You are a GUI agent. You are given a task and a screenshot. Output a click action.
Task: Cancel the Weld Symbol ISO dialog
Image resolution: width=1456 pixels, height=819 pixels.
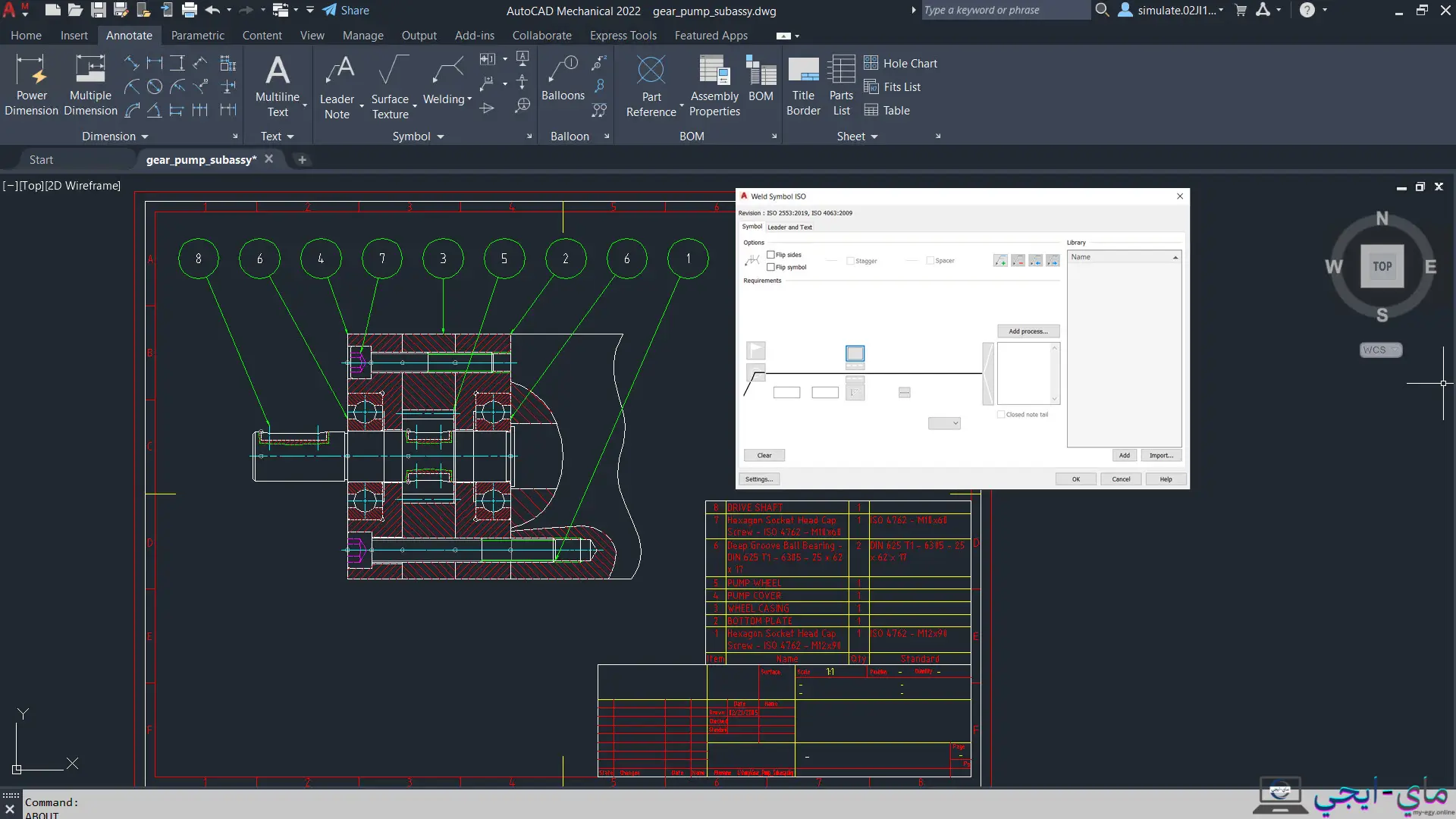click(x=1121, y=479)
